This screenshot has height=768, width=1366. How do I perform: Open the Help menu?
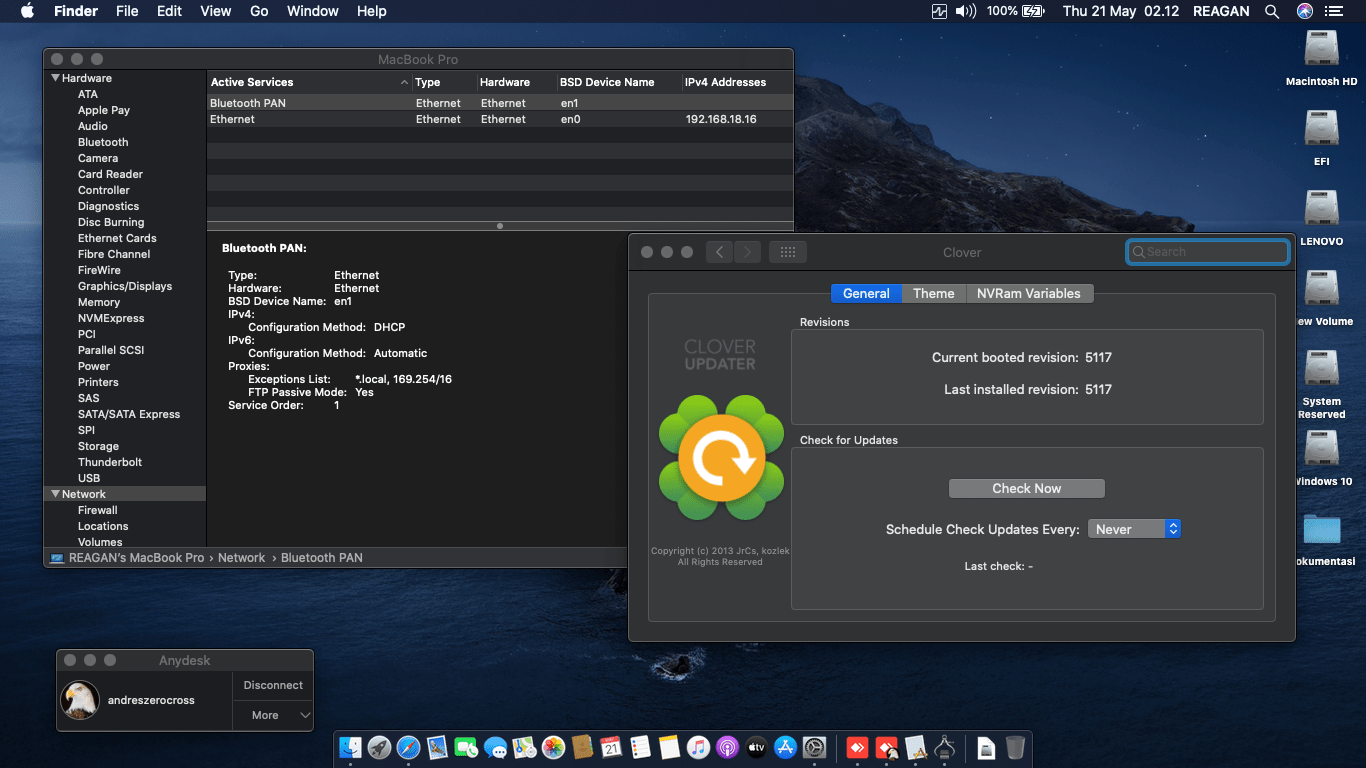pos(372,11)
